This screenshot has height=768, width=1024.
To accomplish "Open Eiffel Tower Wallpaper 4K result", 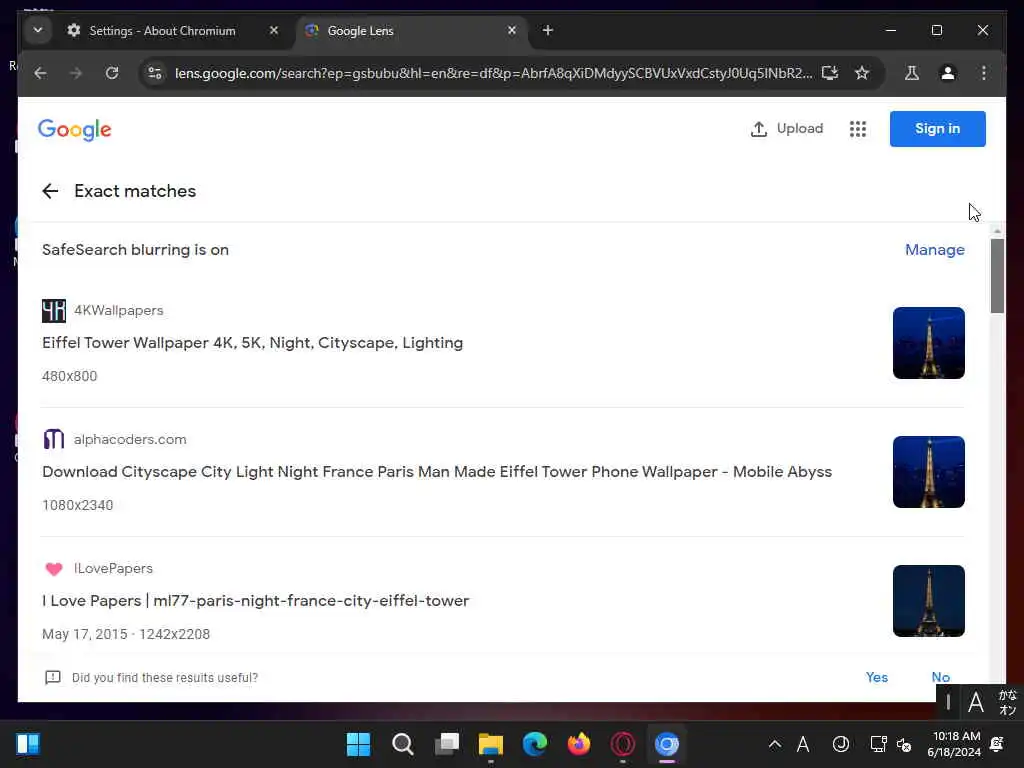I will pyautogui.click(x=252, y=343).
